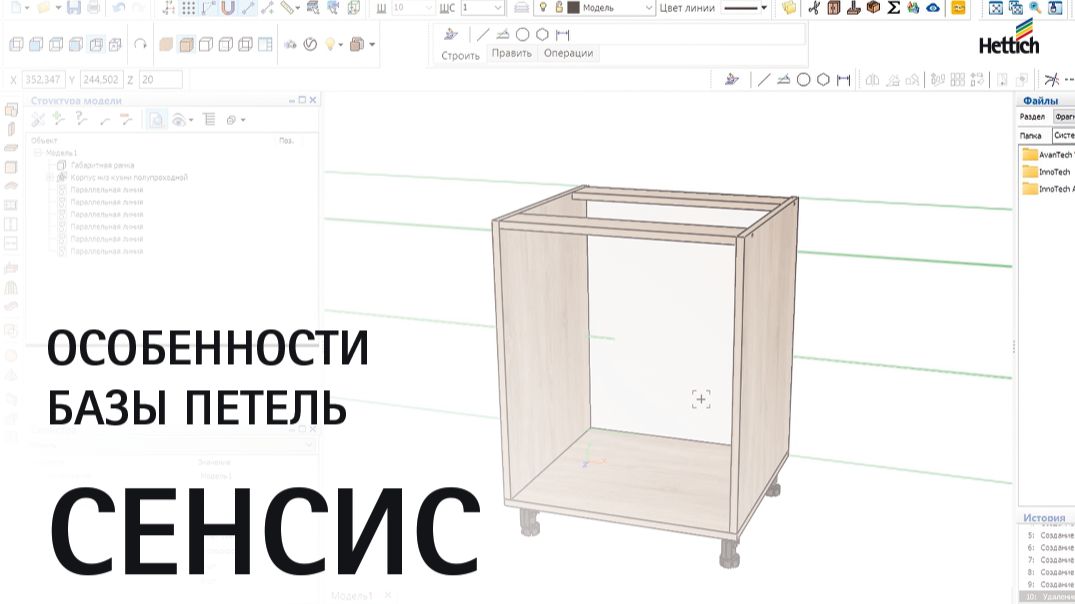Toggle the layer lock icon beside Модель
Image resolution: width=1075 pixels, height=604 pixels.
pos(559,8)
